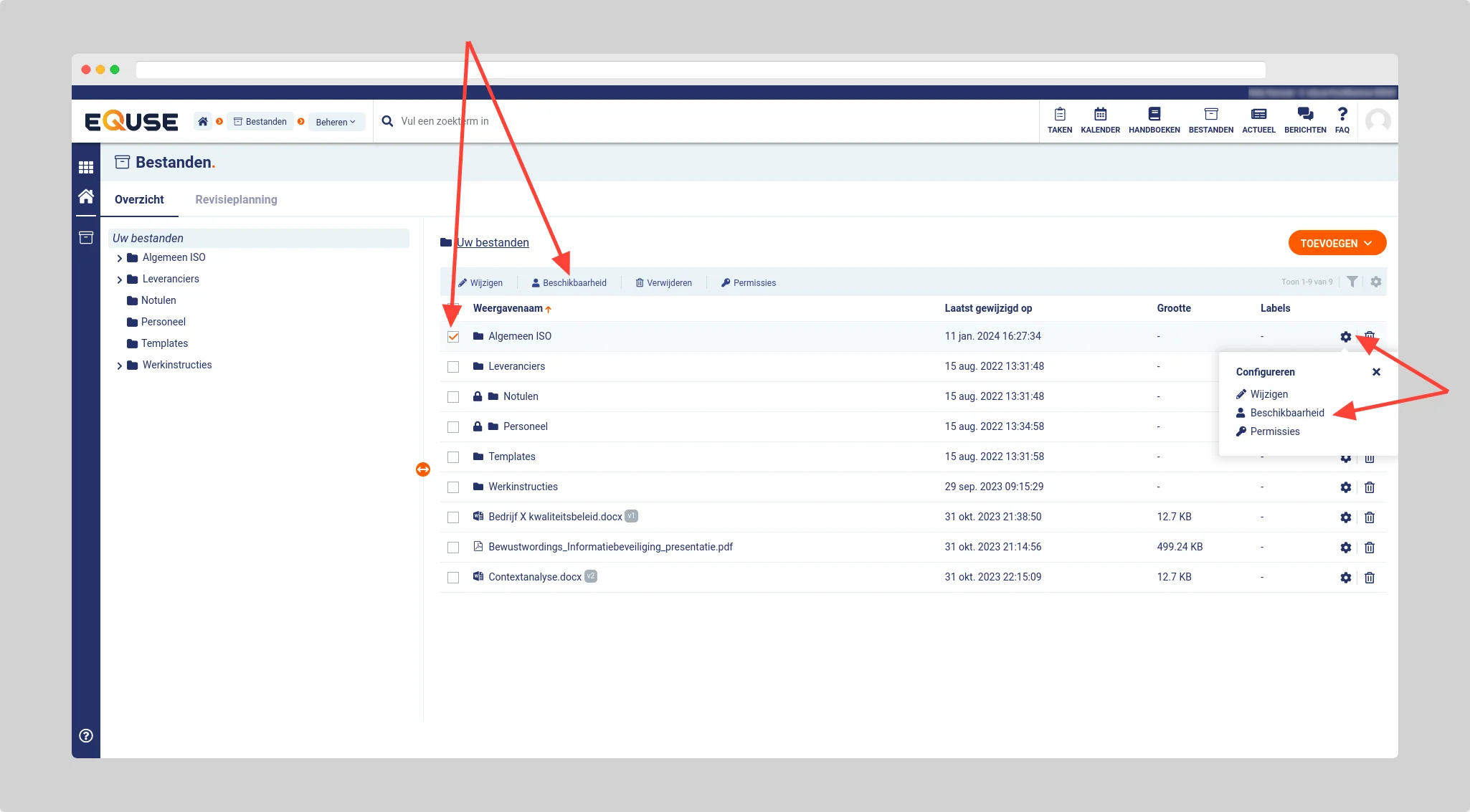
Task: Open the Taken clipboard icon
Action: click(1059, 115)
